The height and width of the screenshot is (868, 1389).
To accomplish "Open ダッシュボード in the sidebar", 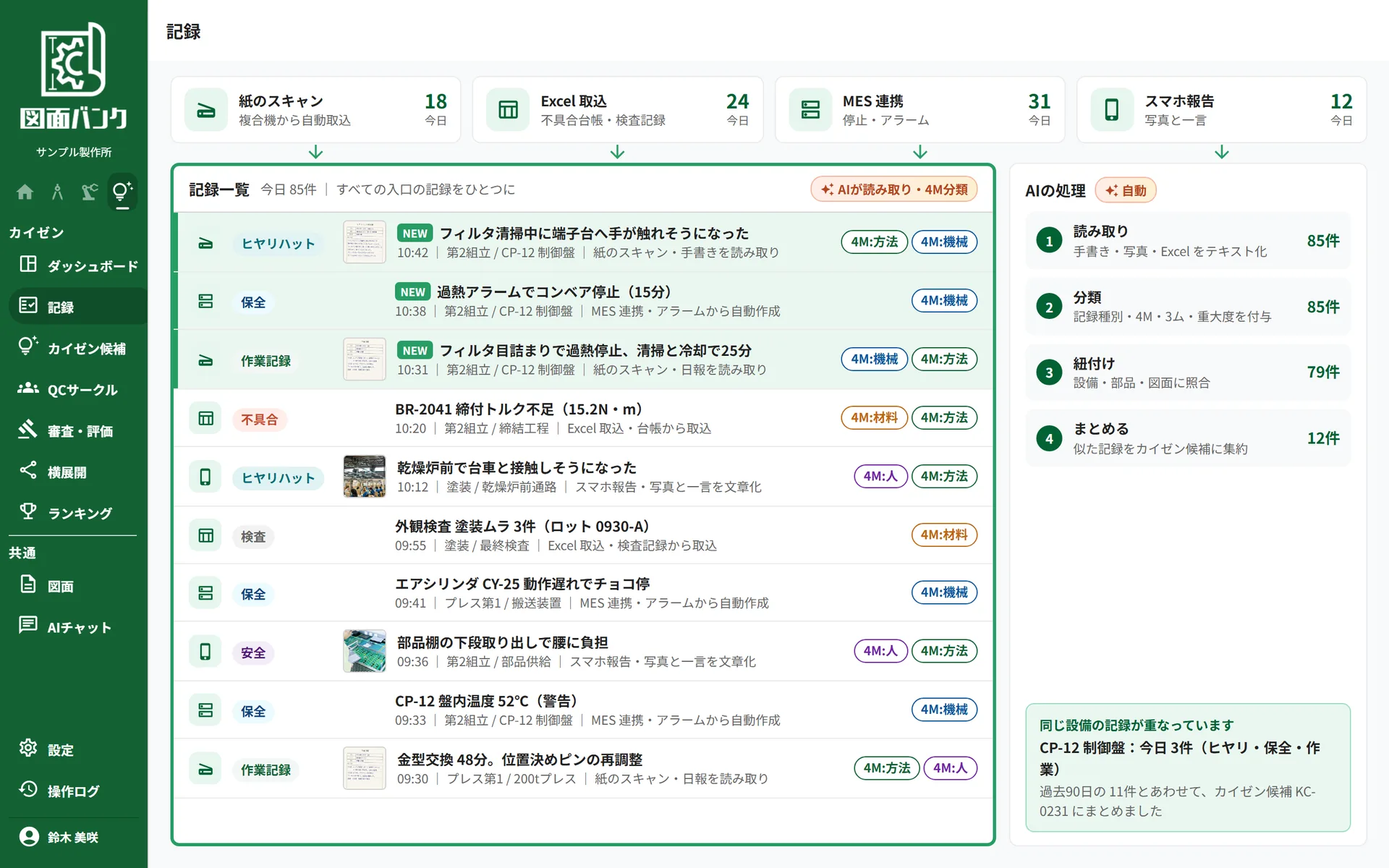I will click(77, 265).
